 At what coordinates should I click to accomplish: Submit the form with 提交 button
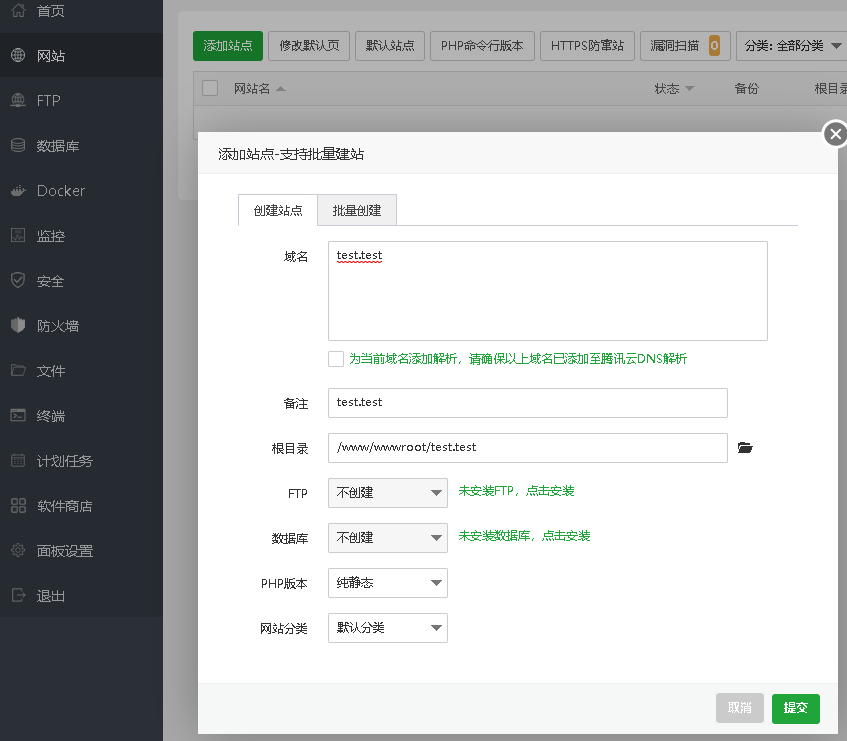point(796,708)
